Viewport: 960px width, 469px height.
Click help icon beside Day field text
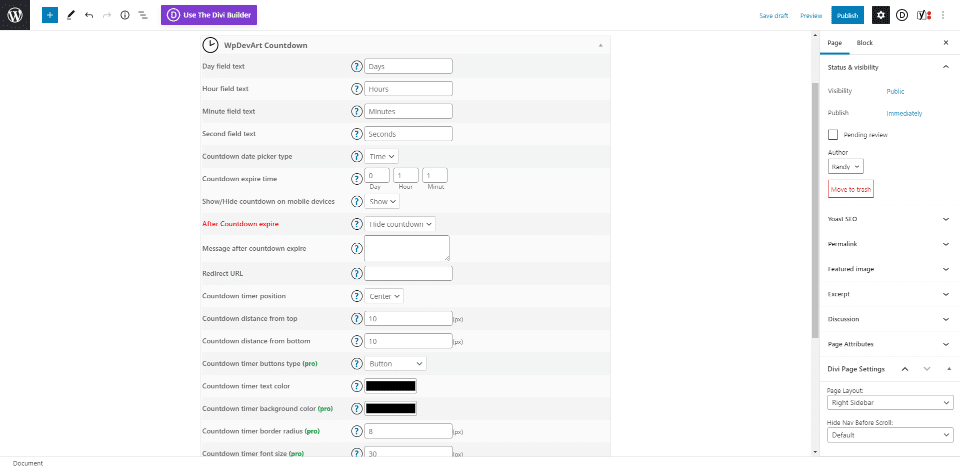[x=356, y=66]
